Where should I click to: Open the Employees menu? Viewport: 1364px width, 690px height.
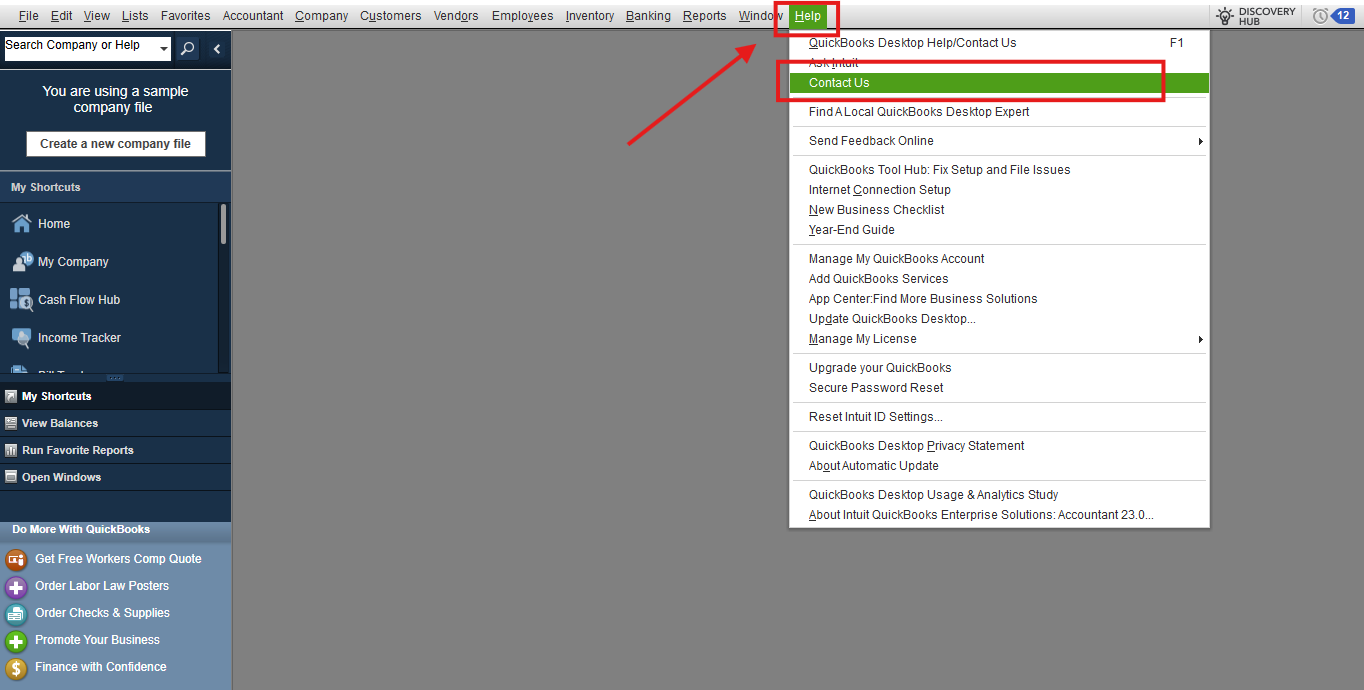(522, 16)
